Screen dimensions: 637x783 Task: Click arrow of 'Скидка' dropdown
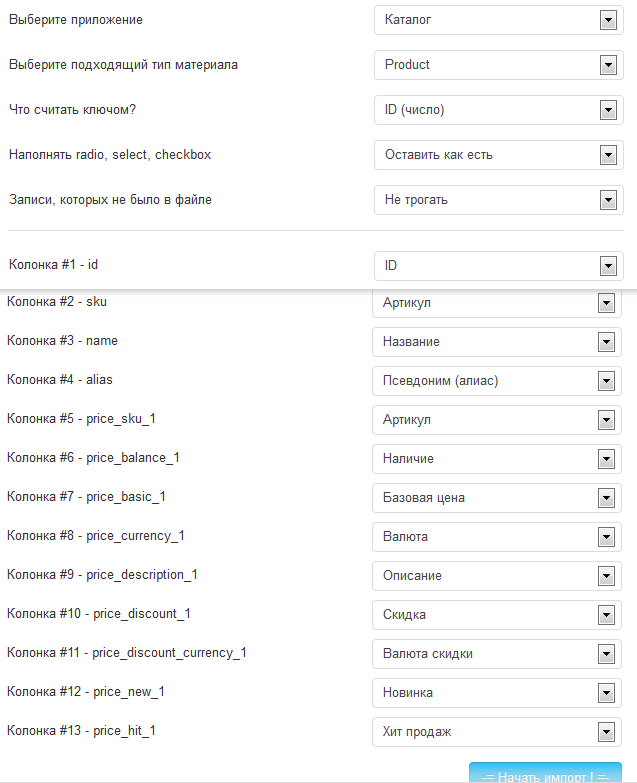pos(606,615)
